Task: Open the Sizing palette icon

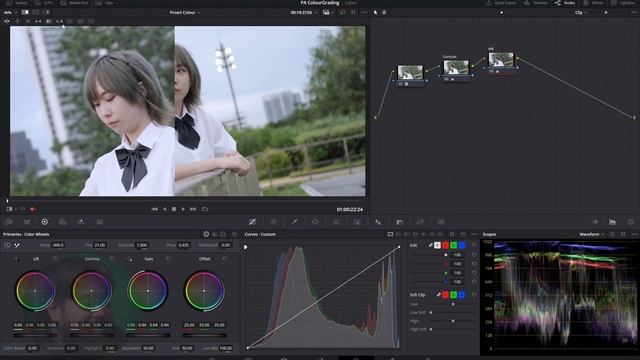Action: click(420, 222)
